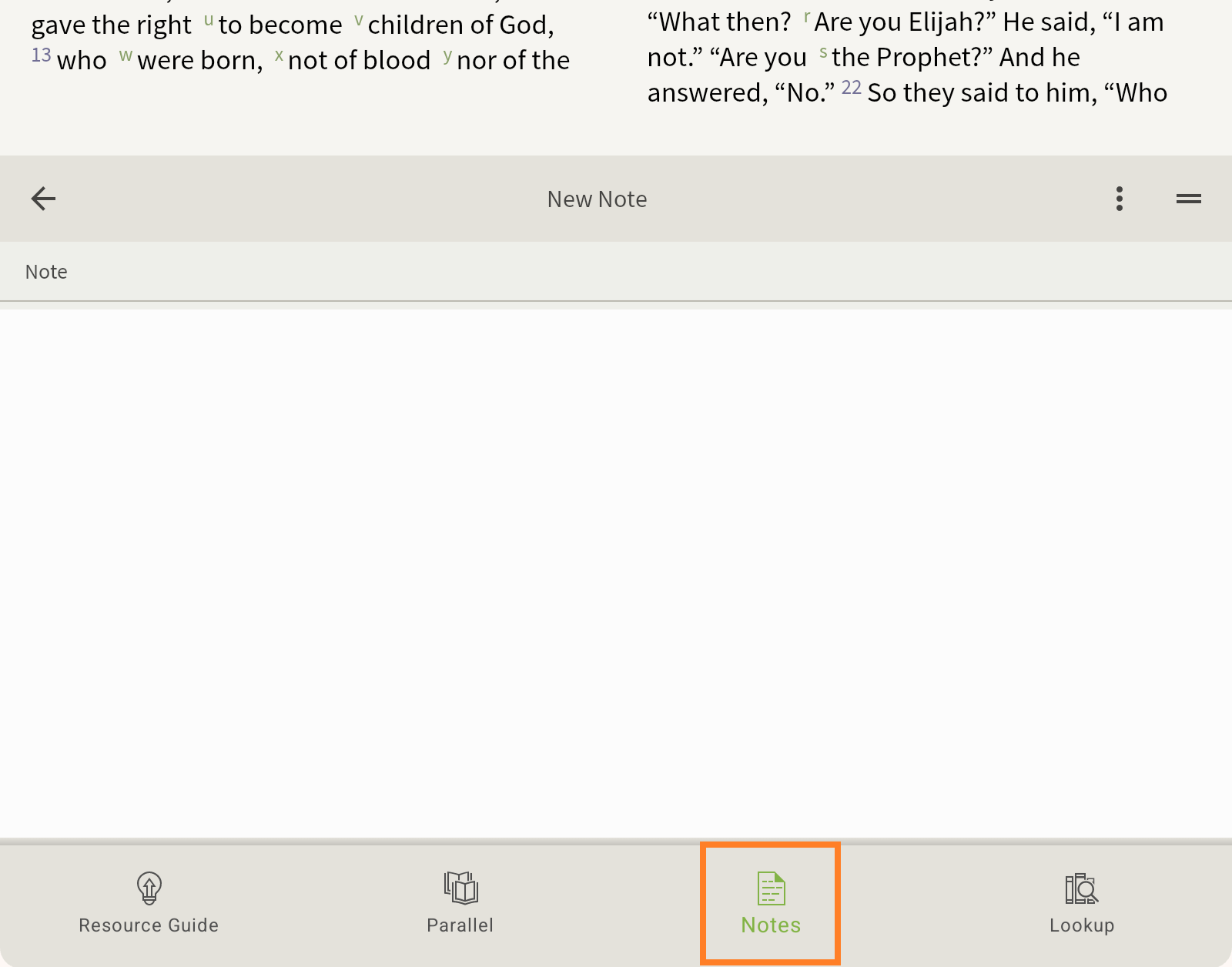Open the three-dot overflow menu

click(1119, 199)
